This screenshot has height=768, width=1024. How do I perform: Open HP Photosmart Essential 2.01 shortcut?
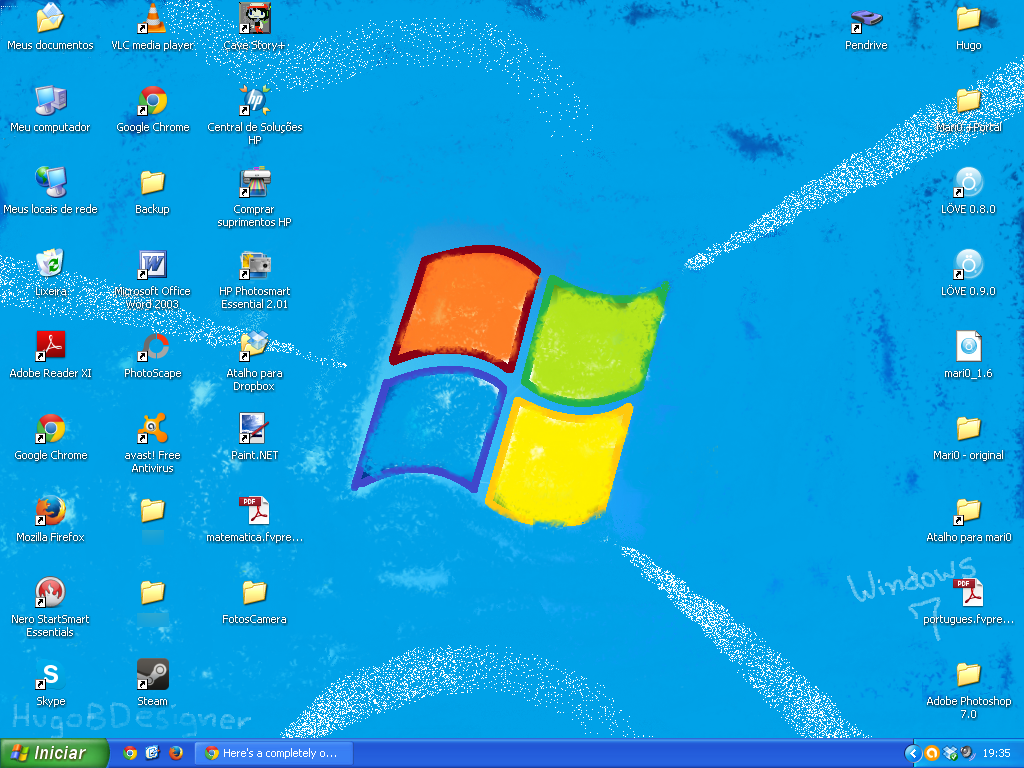254,264
